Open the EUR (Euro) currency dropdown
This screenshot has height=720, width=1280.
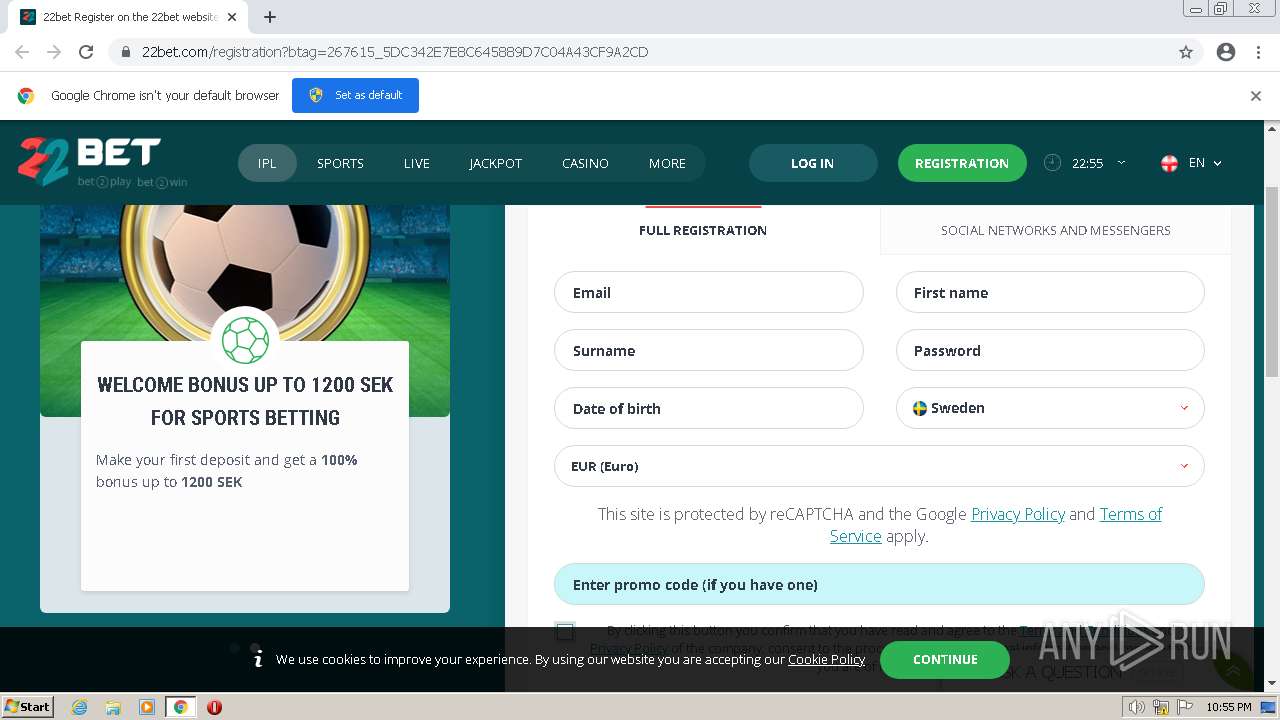pyautogui.click(x=879, y=466)
